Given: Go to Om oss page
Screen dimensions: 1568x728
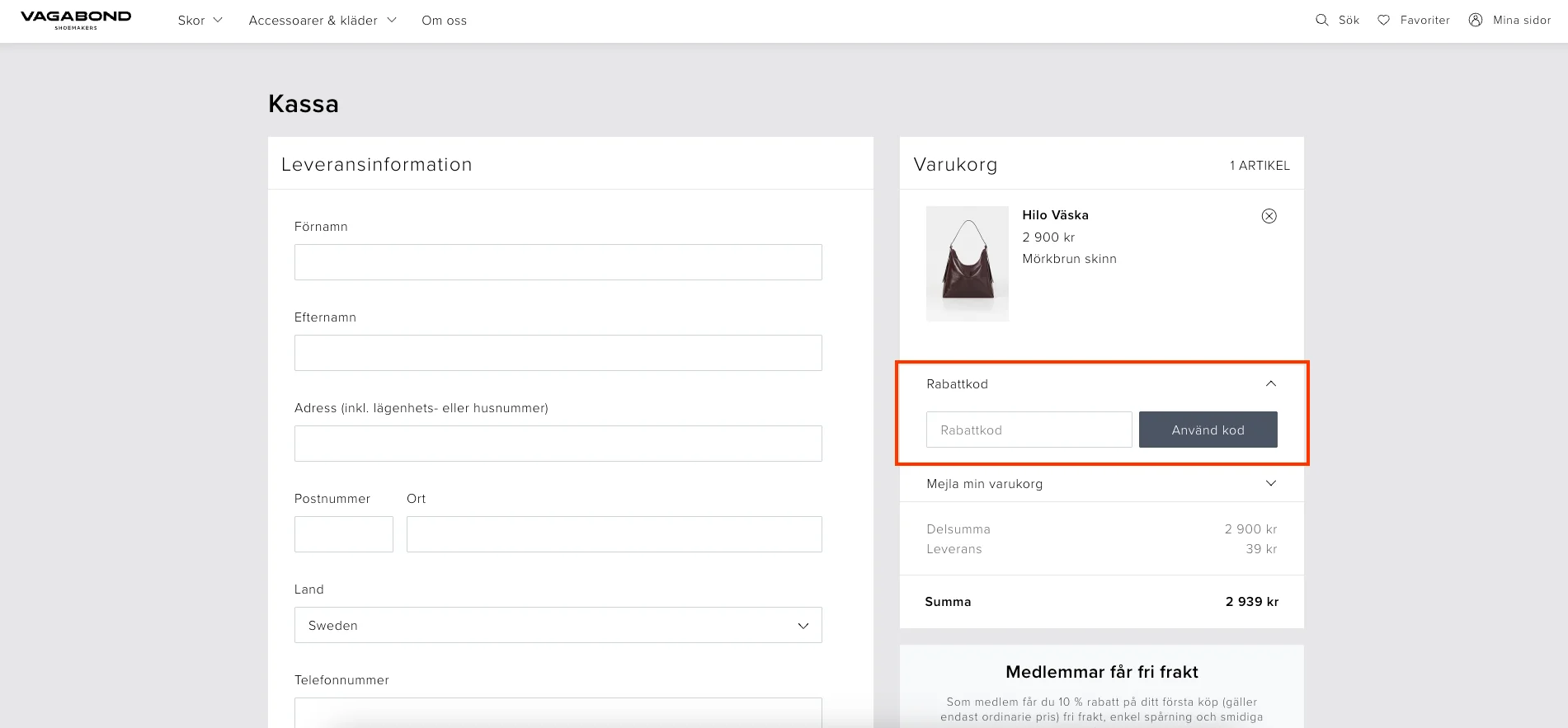Looking at the screenshot, I should (x=444, y=20).
